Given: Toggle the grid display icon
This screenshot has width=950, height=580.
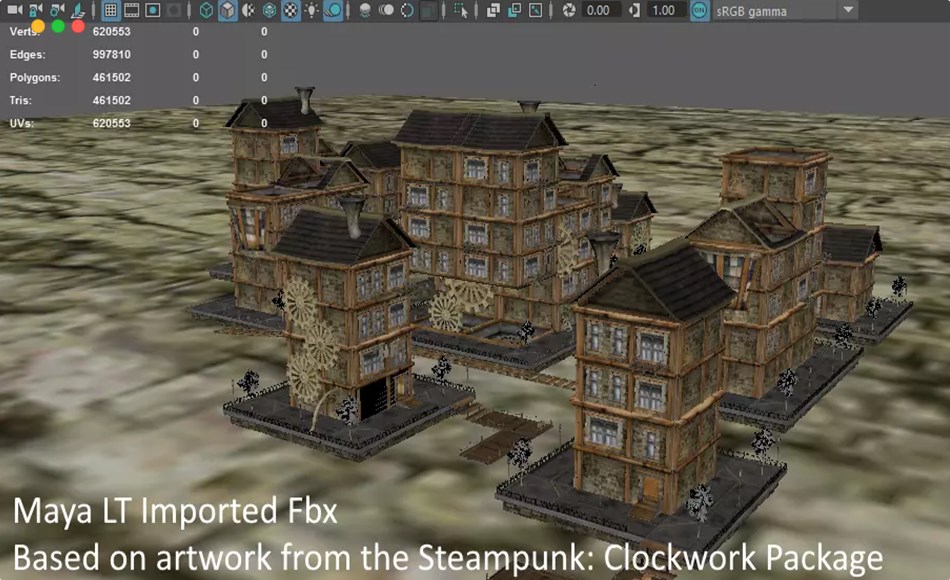Looking at the screenshot, I should pyautogui.click(x=110, y=9).
